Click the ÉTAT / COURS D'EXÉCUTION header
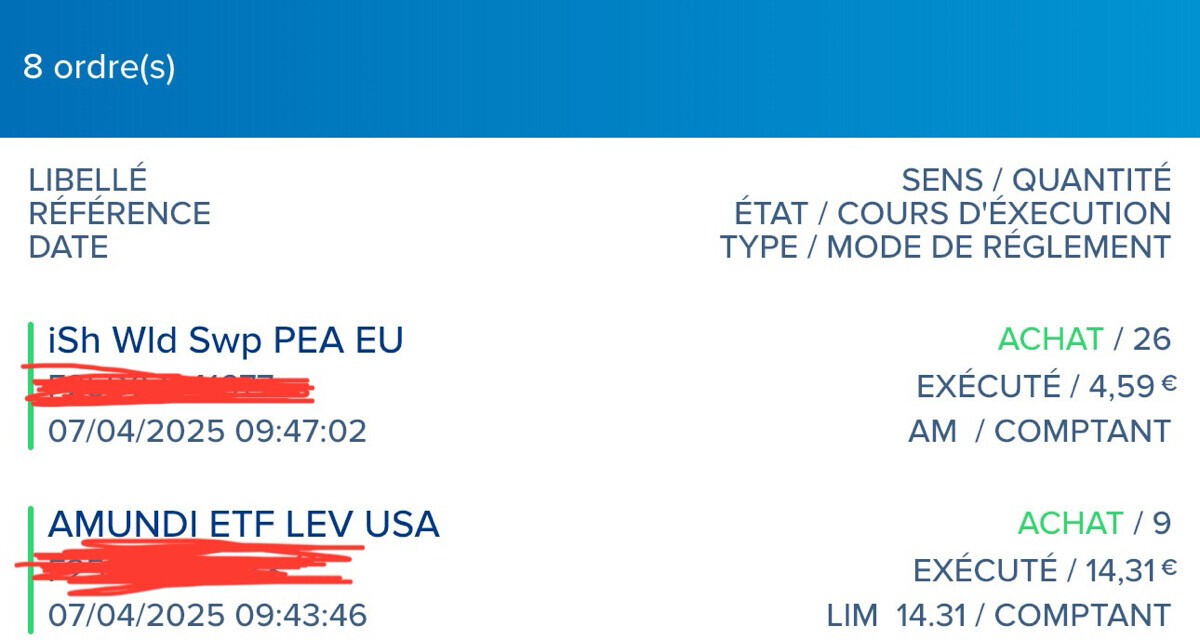The image size is (1200, 640). pyautogui.click(x=951, y=213)
